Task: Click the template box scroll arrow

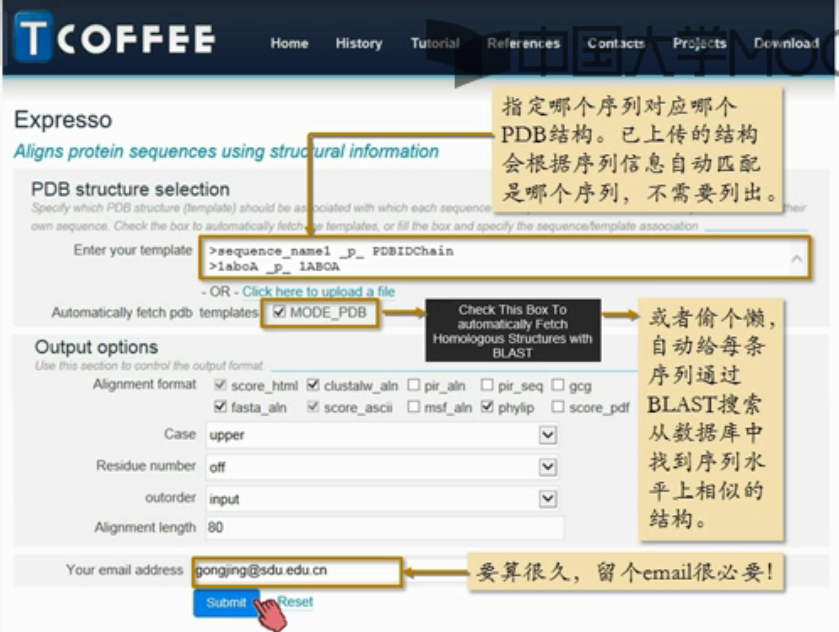Action: coord(797,258)
